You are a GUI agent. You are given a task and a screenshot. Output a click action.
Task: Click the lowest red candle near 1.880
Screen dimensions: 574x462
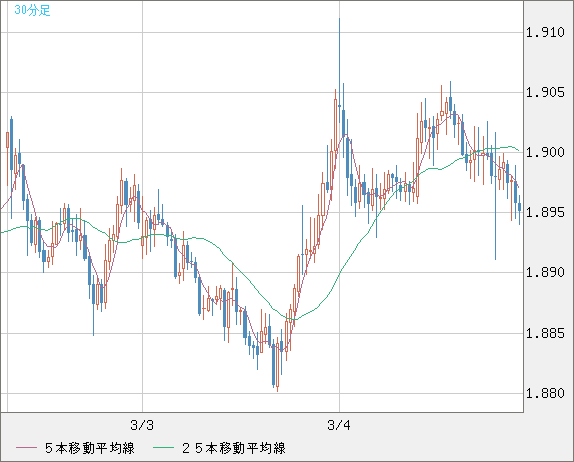coord(277,364)
